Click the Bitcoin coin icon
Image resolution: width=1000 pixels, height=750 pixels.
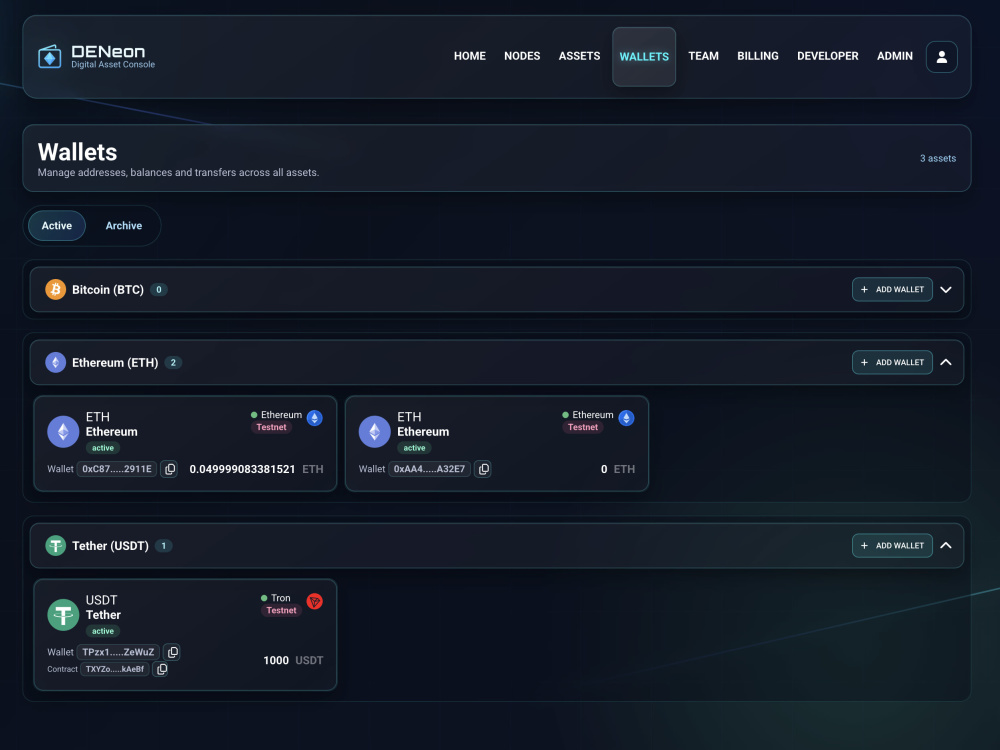(x=55, y=290)
